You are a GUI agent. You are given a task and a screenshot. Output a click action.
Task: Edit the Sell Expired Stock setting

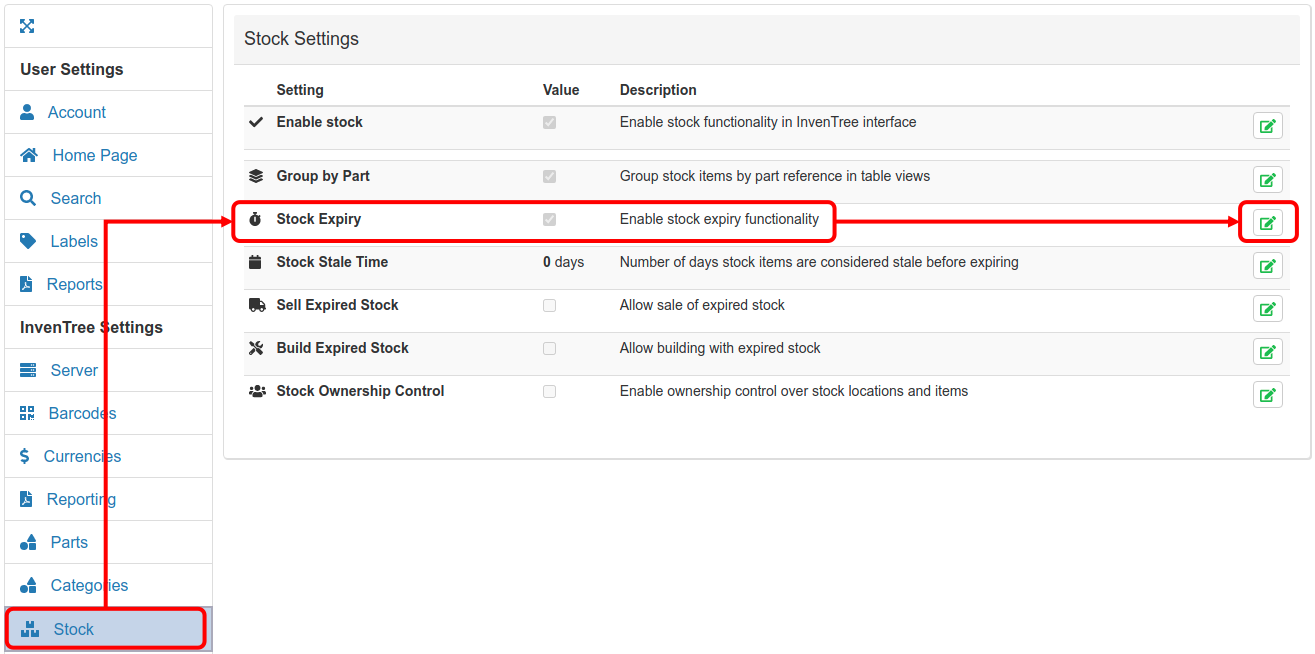tap(1267, 309)
